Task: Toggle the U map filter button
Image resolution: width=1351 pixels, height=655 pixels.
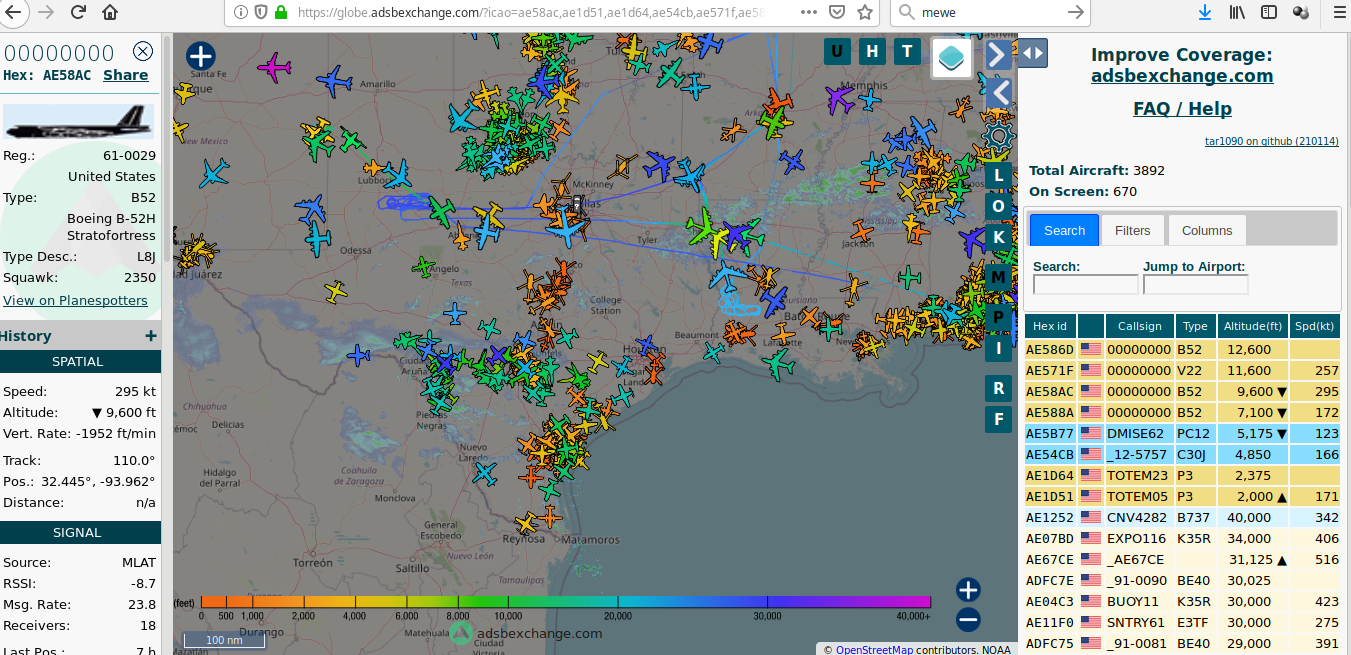Action: click(x=837, y=52)
